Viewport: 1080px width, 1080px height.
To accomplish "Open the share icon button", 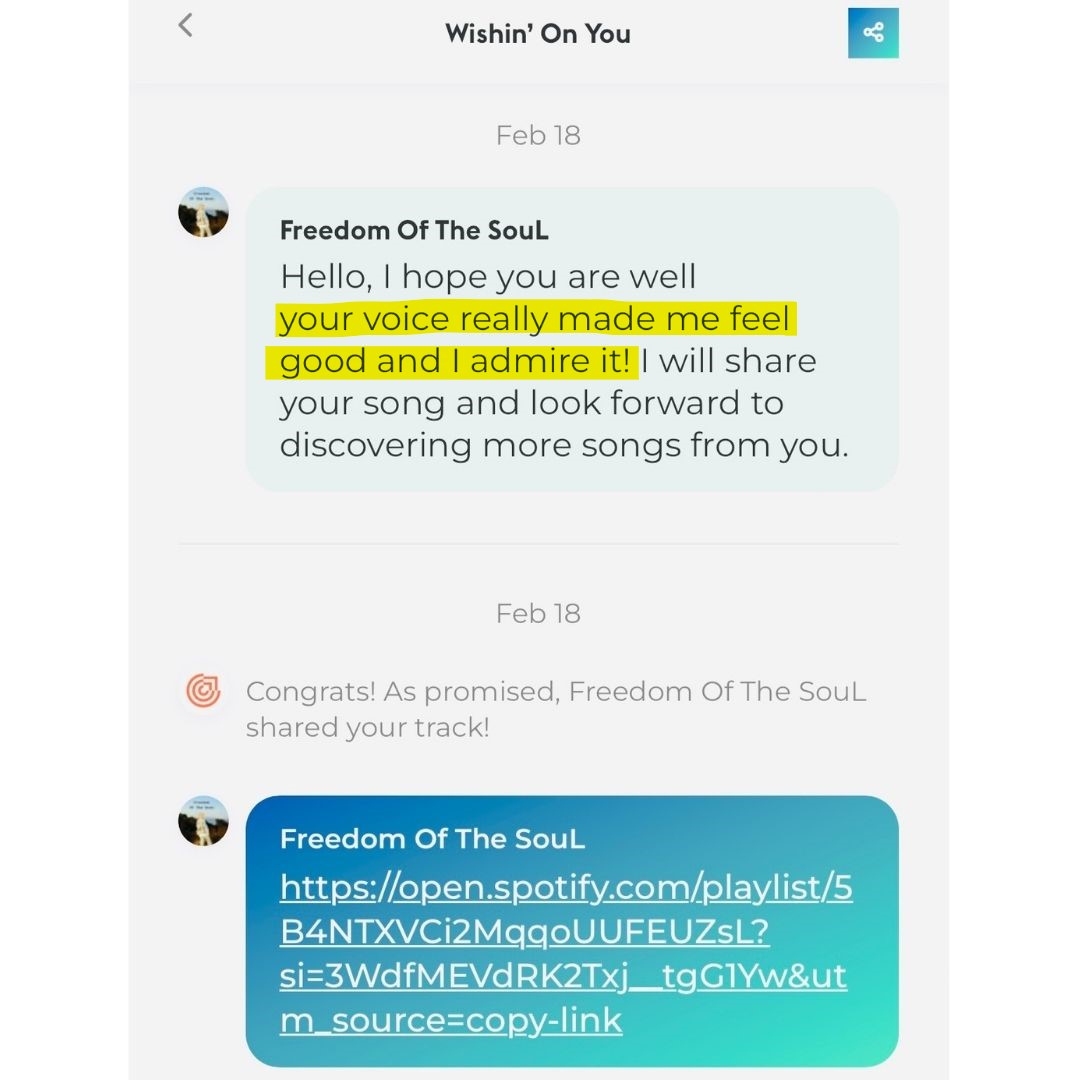I will tap(873, 33).
